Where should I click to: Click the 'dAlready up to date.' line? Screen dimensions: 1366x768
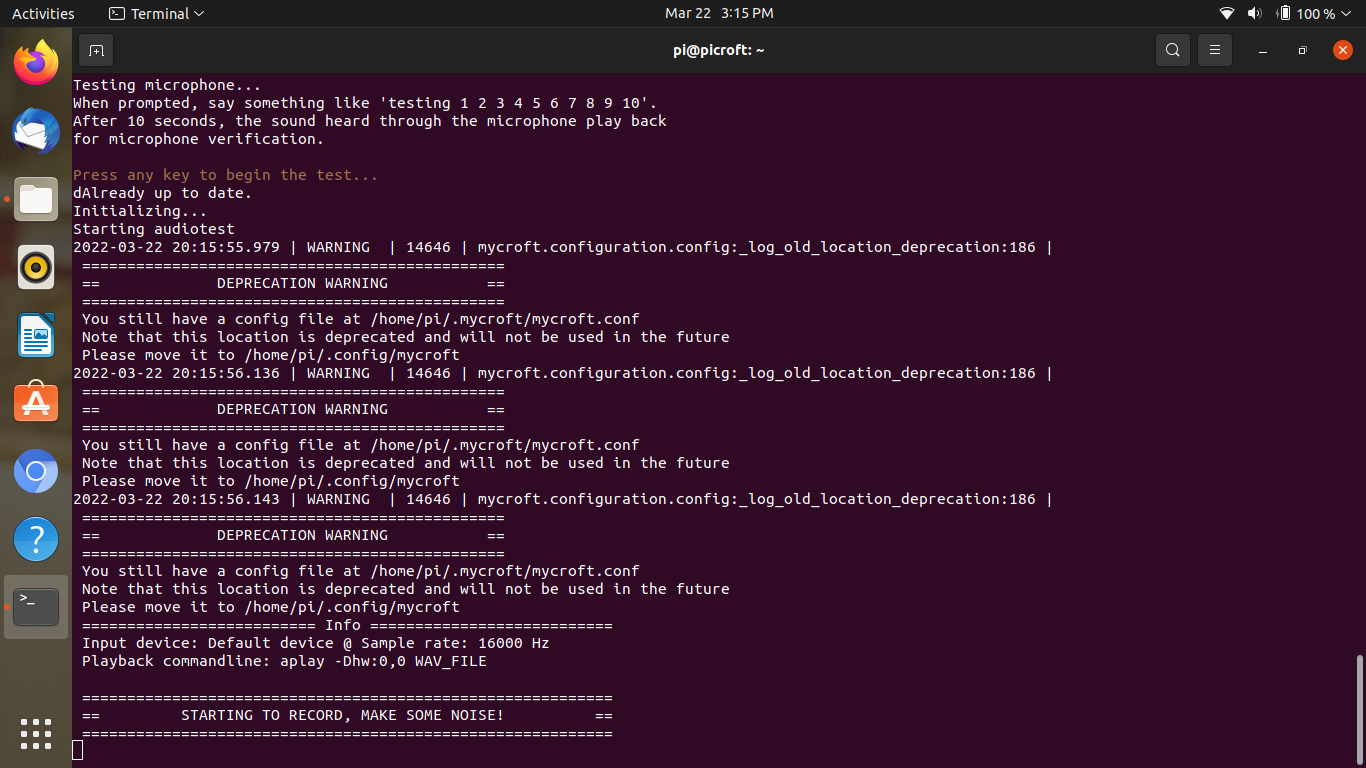(163, 193)
